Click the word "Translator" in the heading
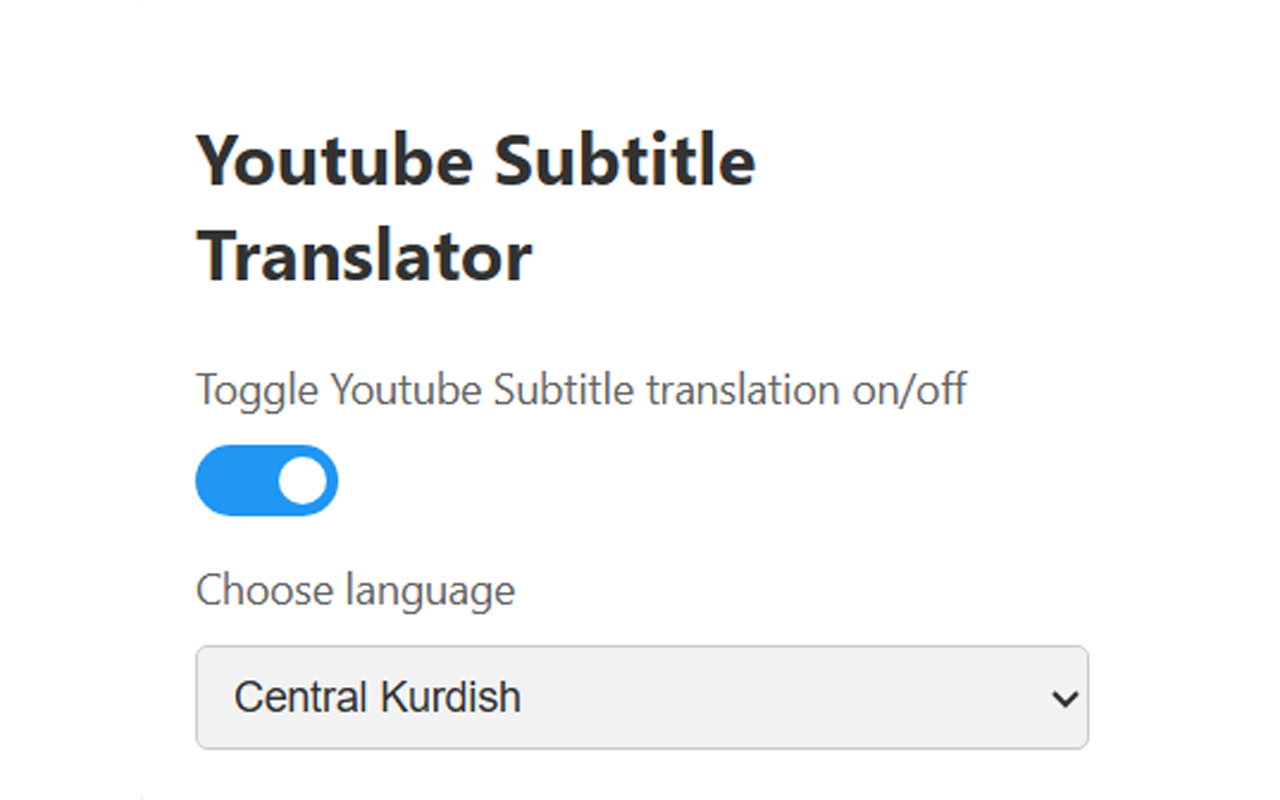Screen dimensions: 1280x800 point(364,256)
